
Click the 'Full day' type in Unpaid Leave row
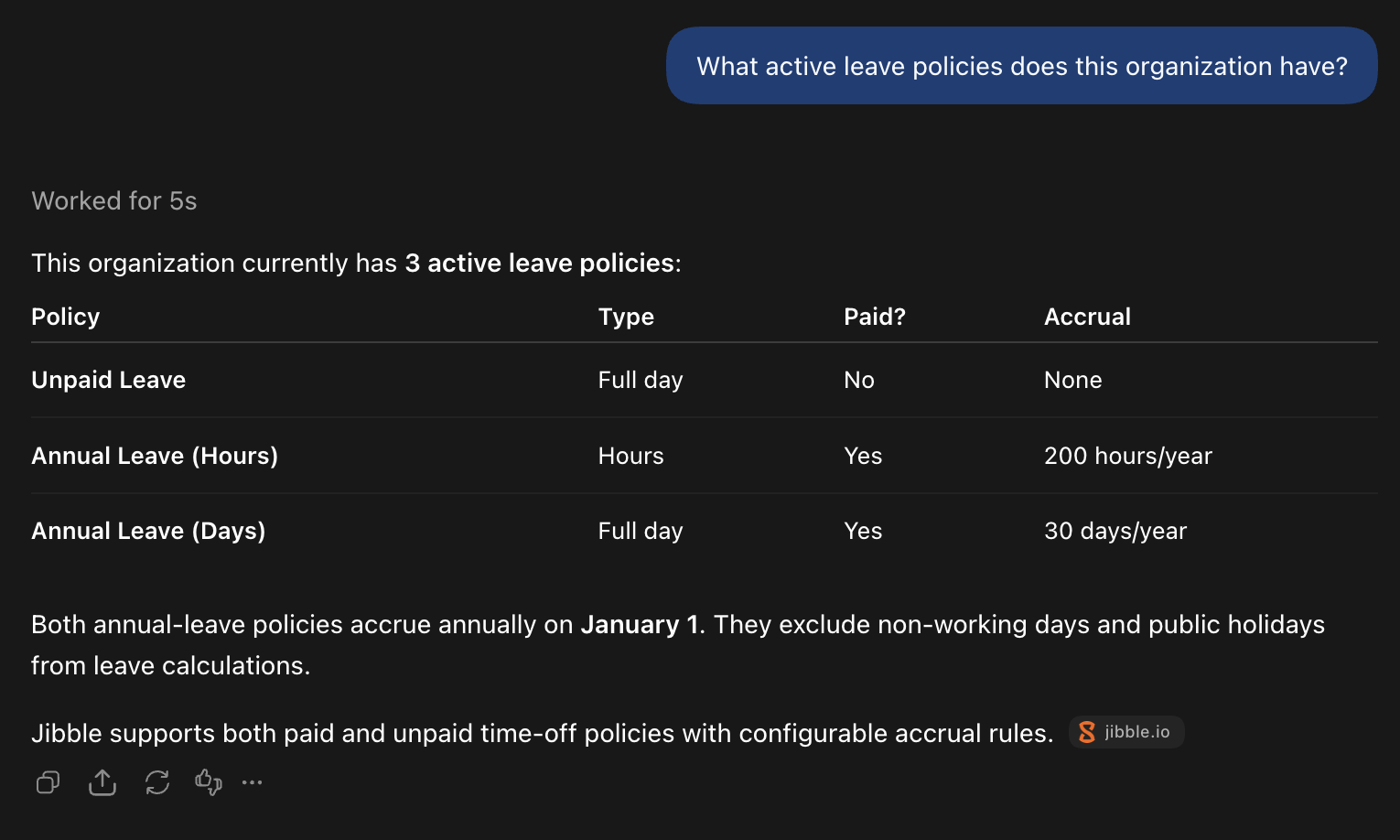pyautogui.click(x=641, y=380)
